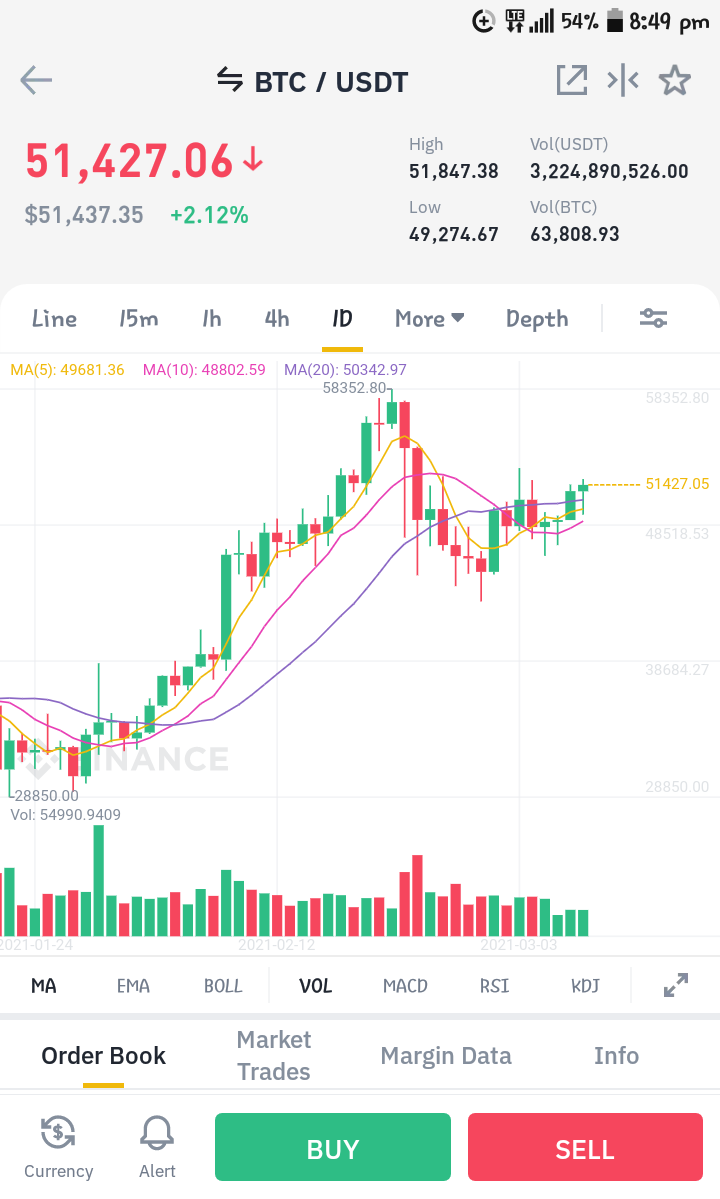Viewport: 720px width, 1199px height.
Task: Expand chart to fullscreen
Action: coord(676,985)
